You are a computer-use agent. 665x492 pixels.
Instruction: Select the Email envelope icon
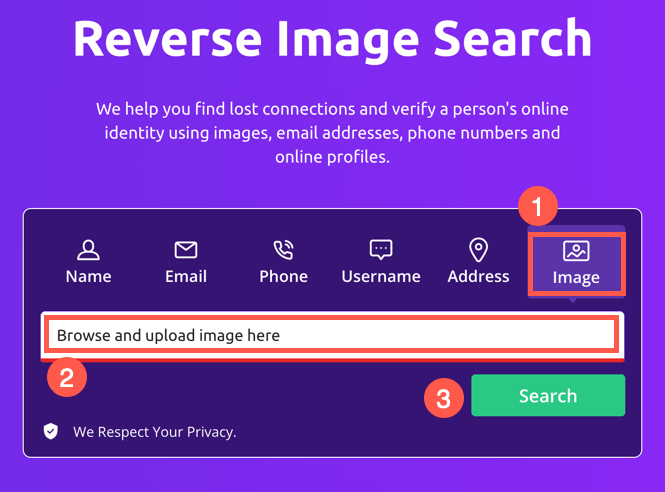point(186,250)
